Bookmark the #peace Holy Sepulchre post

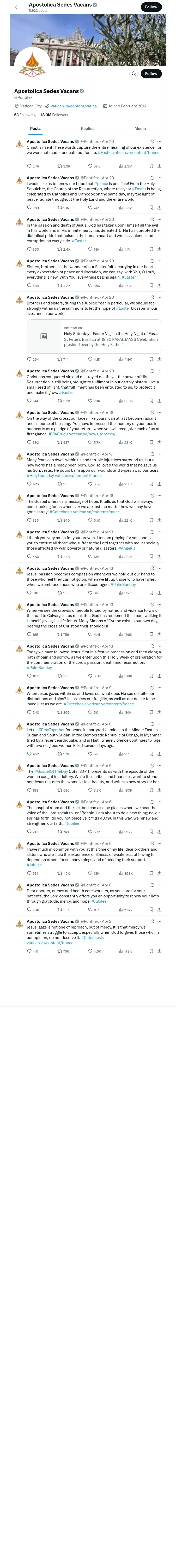pos(151,207)
